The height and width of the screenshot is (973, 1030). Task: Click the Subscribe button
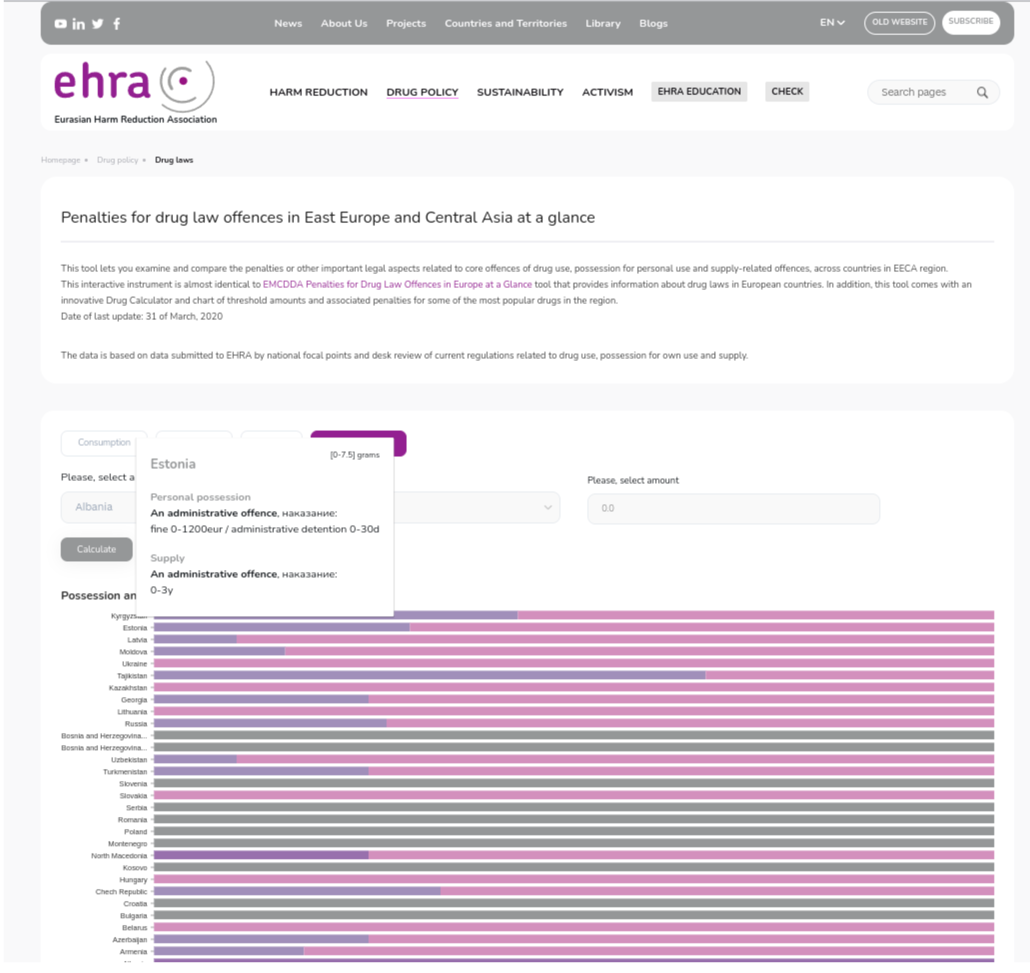(970, 22)
